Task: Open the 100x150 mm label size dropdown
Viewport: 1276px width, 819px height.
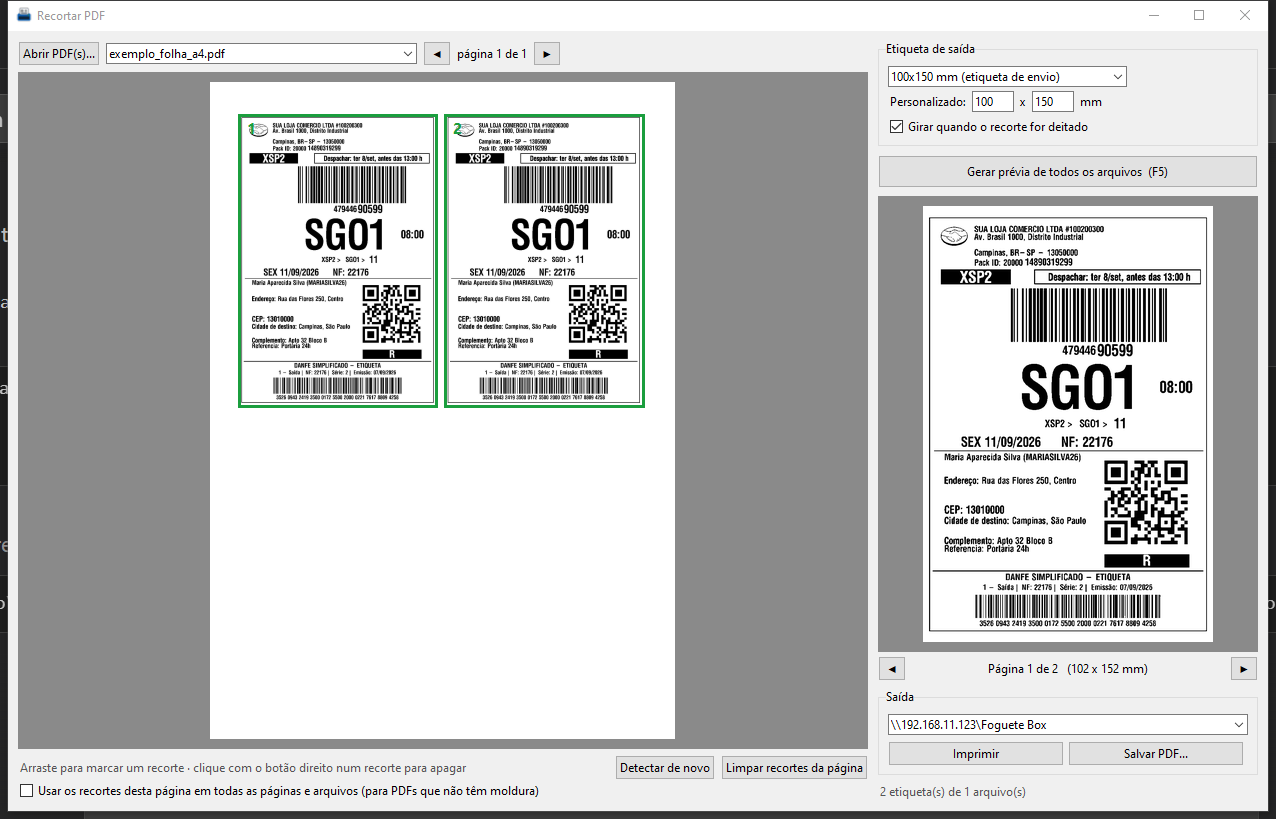Action: (x=1007, y=76)
